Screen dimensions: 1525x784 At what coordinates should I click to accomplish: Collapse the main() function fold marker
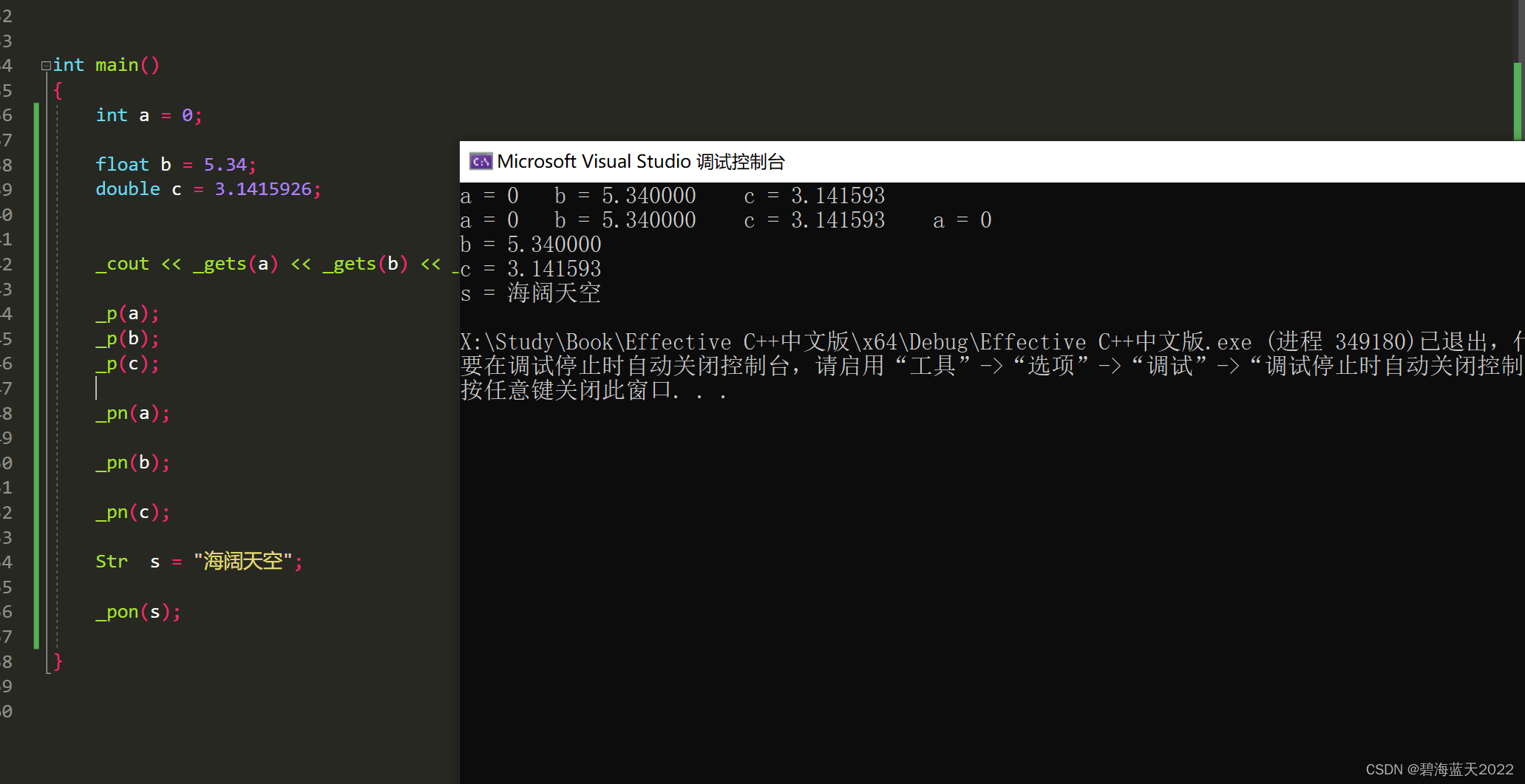46,65
